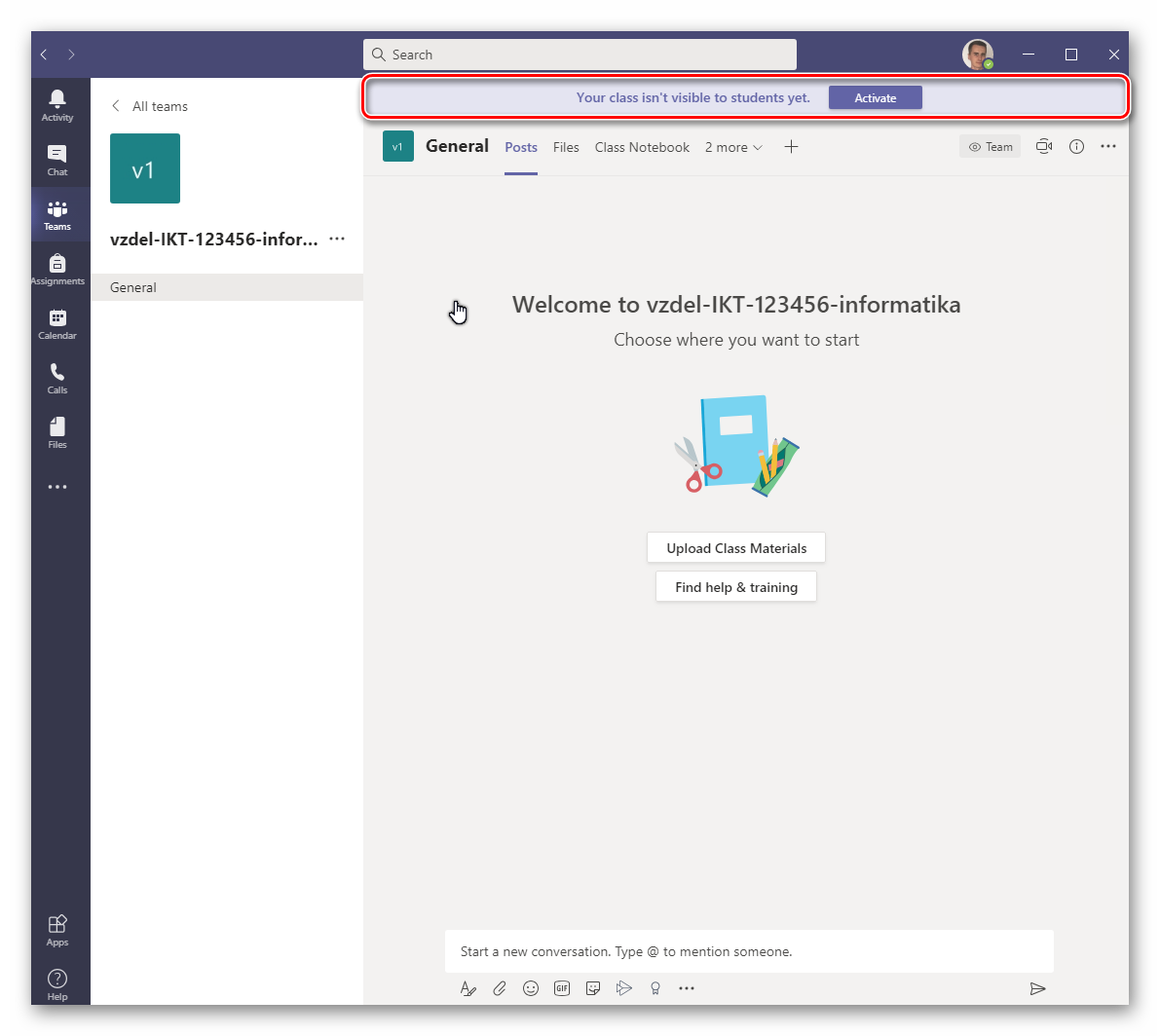This screenshot has height=1036, width=1160.
Task: Open the Calendar app
Action: [57, 323]
